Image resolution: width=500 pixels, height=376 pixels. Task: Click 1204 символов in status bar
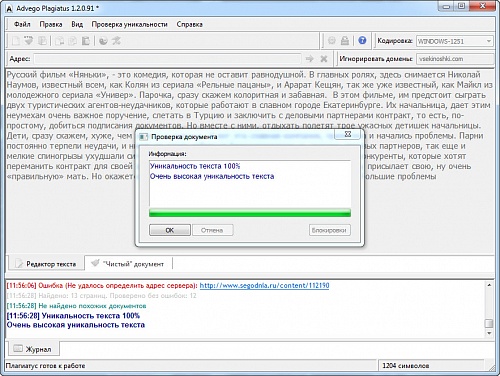point(406,366)
